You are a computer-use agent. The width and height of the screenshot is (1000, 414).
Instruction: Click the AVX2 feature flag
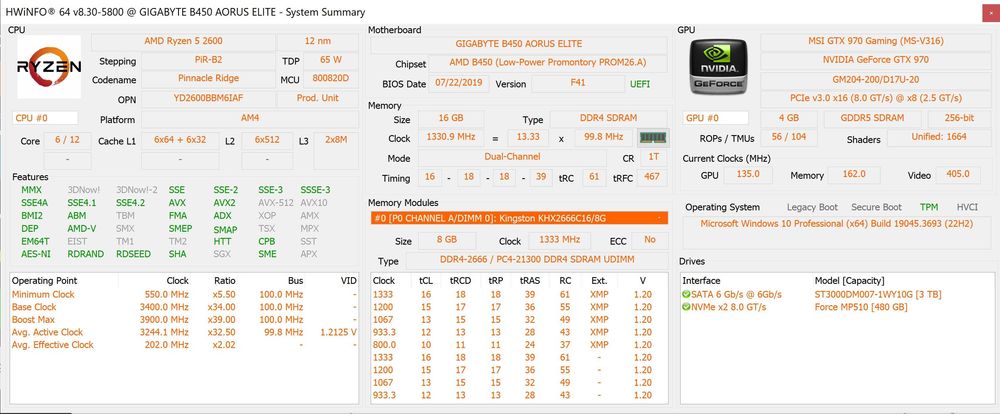click(224, 203)
